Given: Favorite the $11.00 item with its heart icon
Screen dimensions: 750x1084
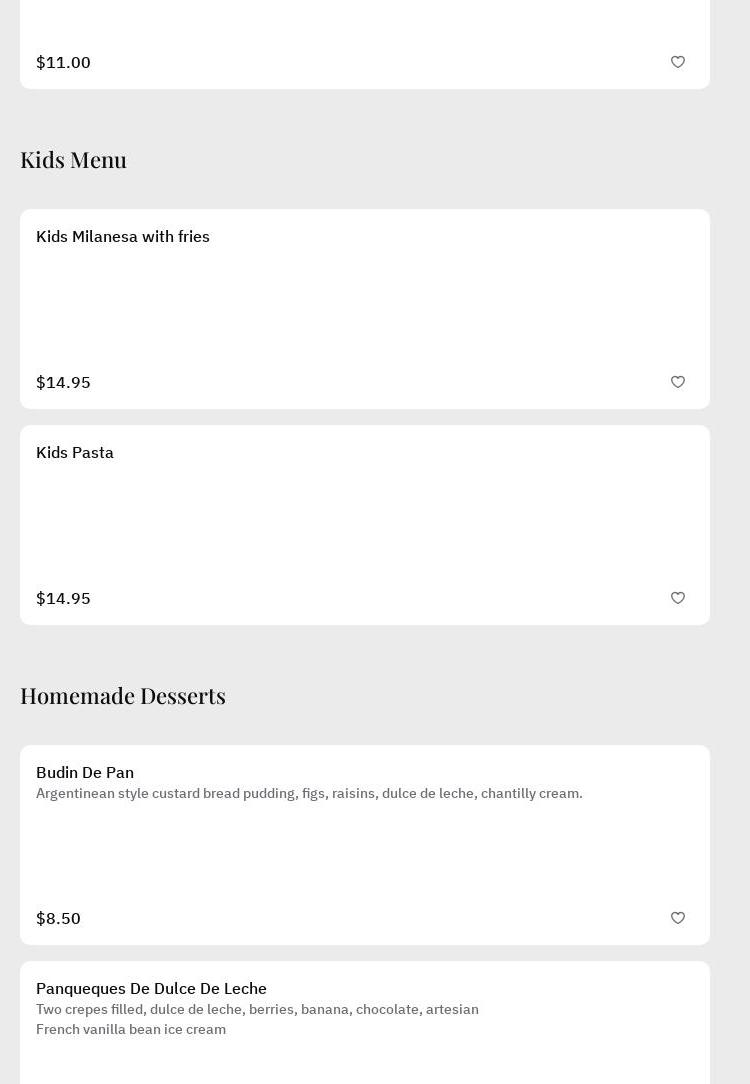Looking at the screenshot, I should pyautogui.click(x=678, y=62).
